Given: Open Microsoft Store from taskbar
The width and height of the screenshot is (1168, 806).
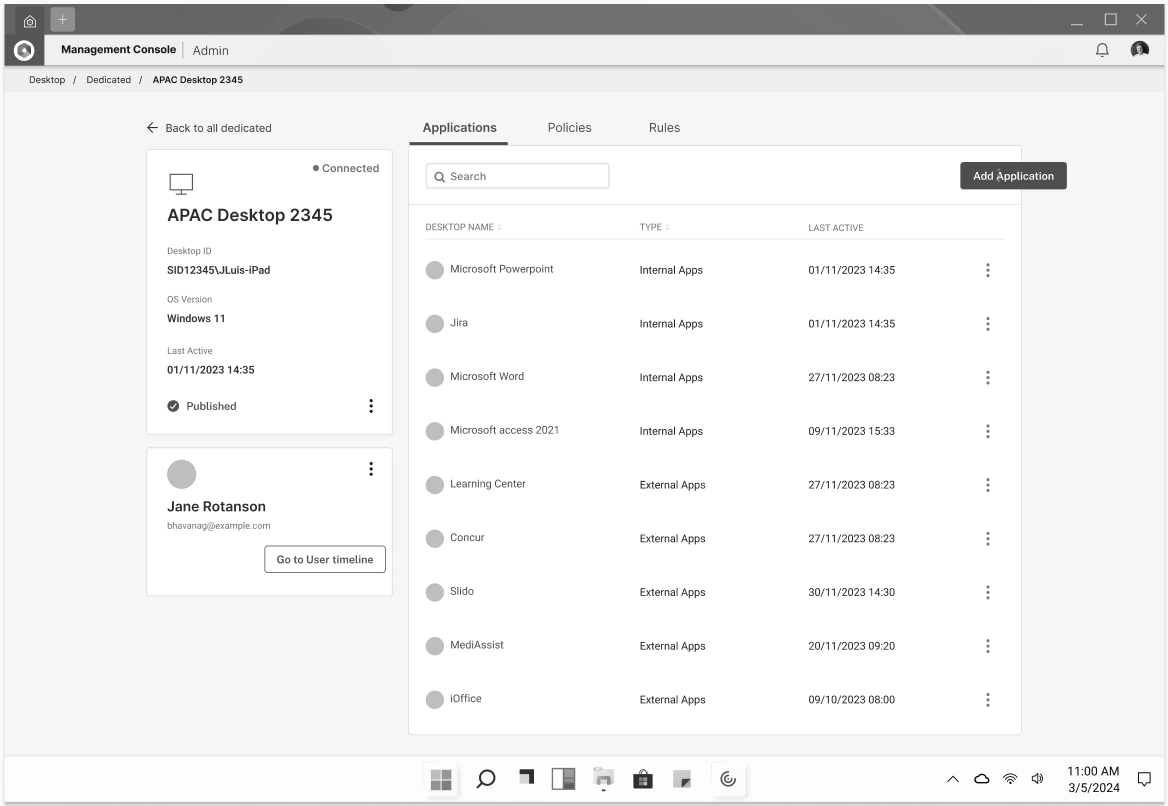Looking at the screenshot, I should tap(643, 779).
